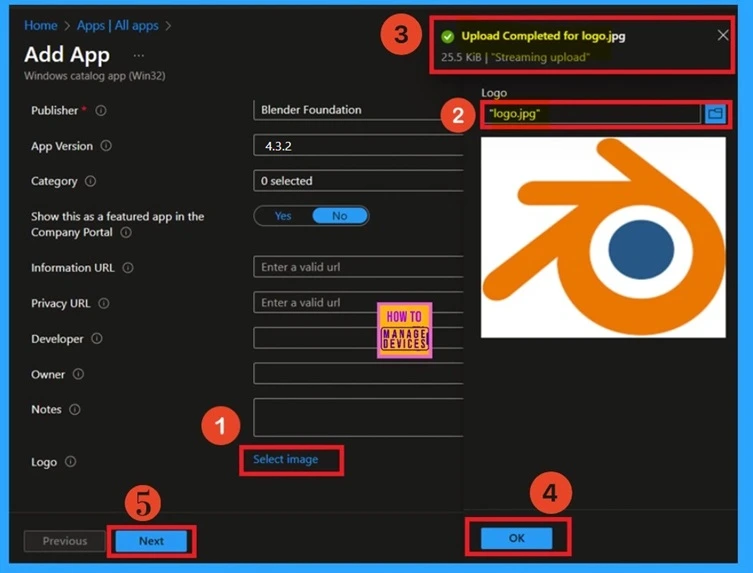Click green upload completed checkmark icon
Image resolution: width=753 pixels, height=573 pixels.
(x=448, y=36)
